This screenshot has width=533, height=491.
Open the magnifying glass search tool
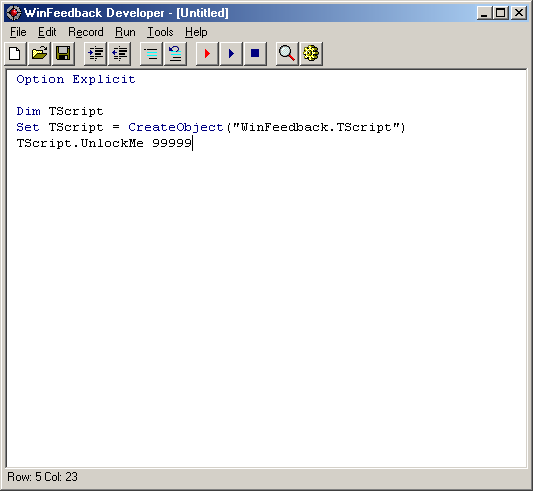coord(287,54)
